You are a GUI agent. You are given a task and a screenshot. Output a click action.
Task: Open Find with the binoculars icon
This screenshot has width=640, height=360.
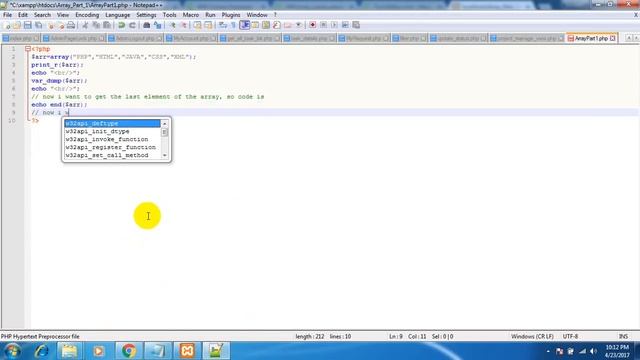point(147,25)
